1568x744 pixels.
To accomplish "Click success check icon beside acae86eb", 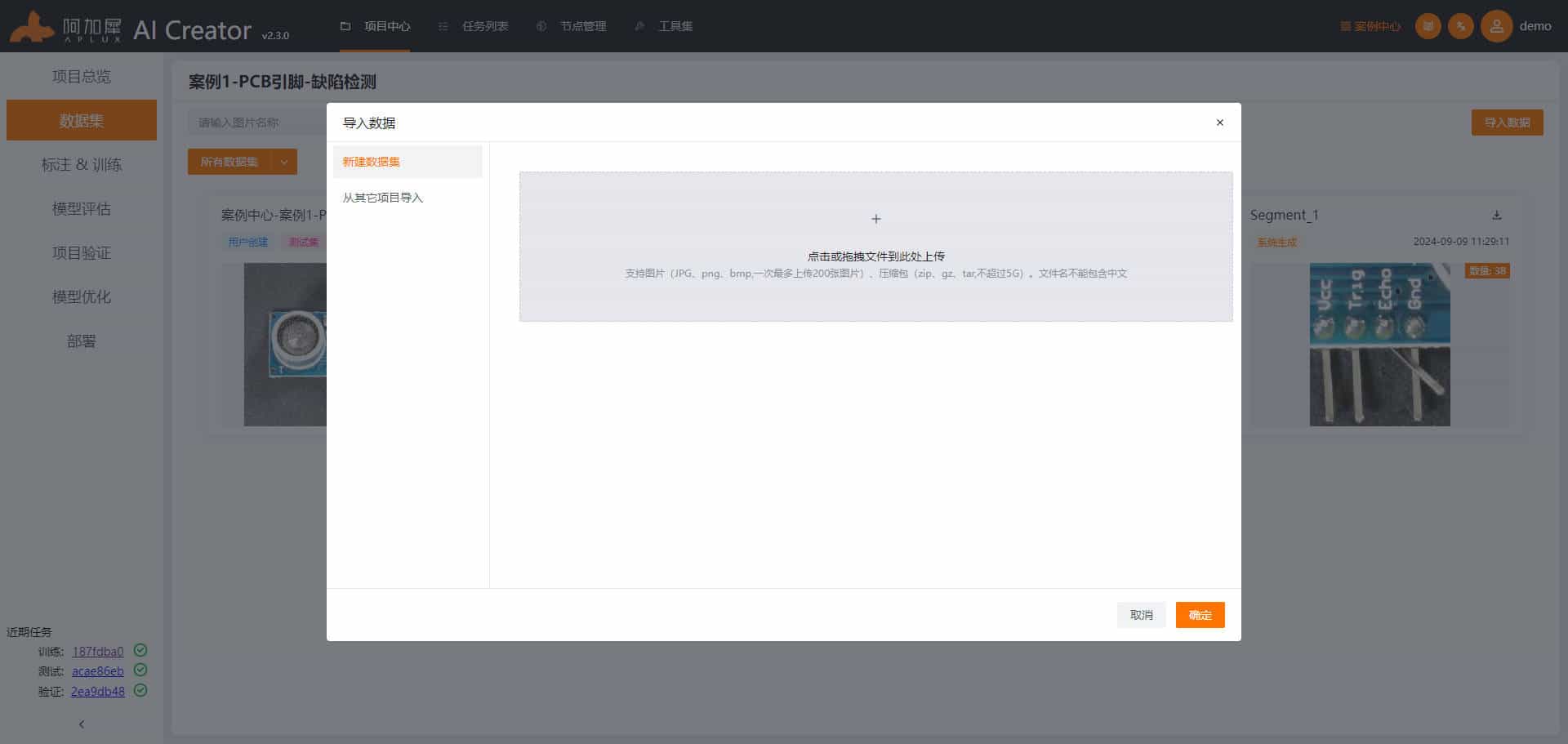I will pos(140,670).
